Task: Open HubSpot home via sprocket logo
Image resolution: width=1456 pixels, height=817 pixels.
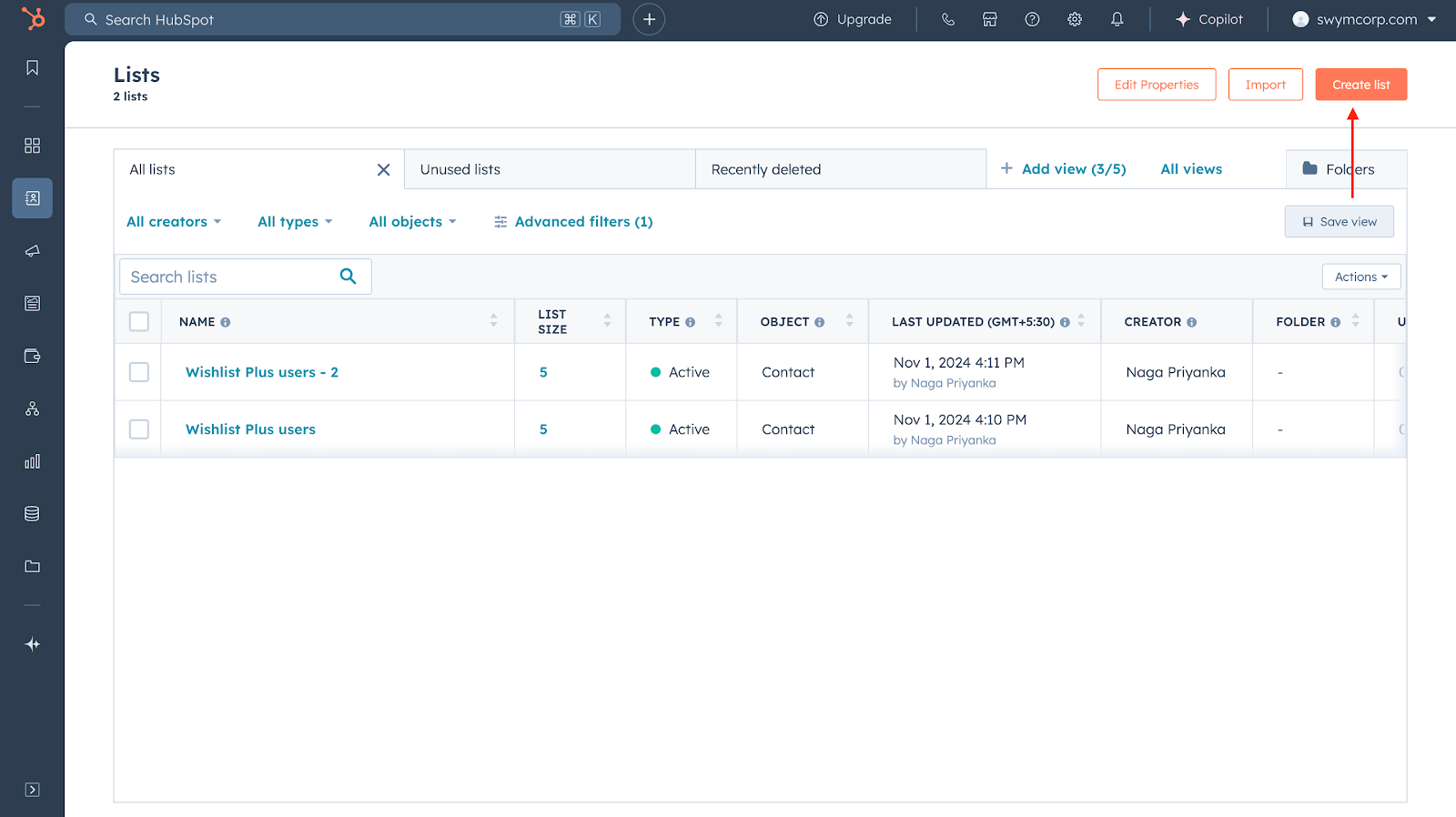Action: (33, 18)
